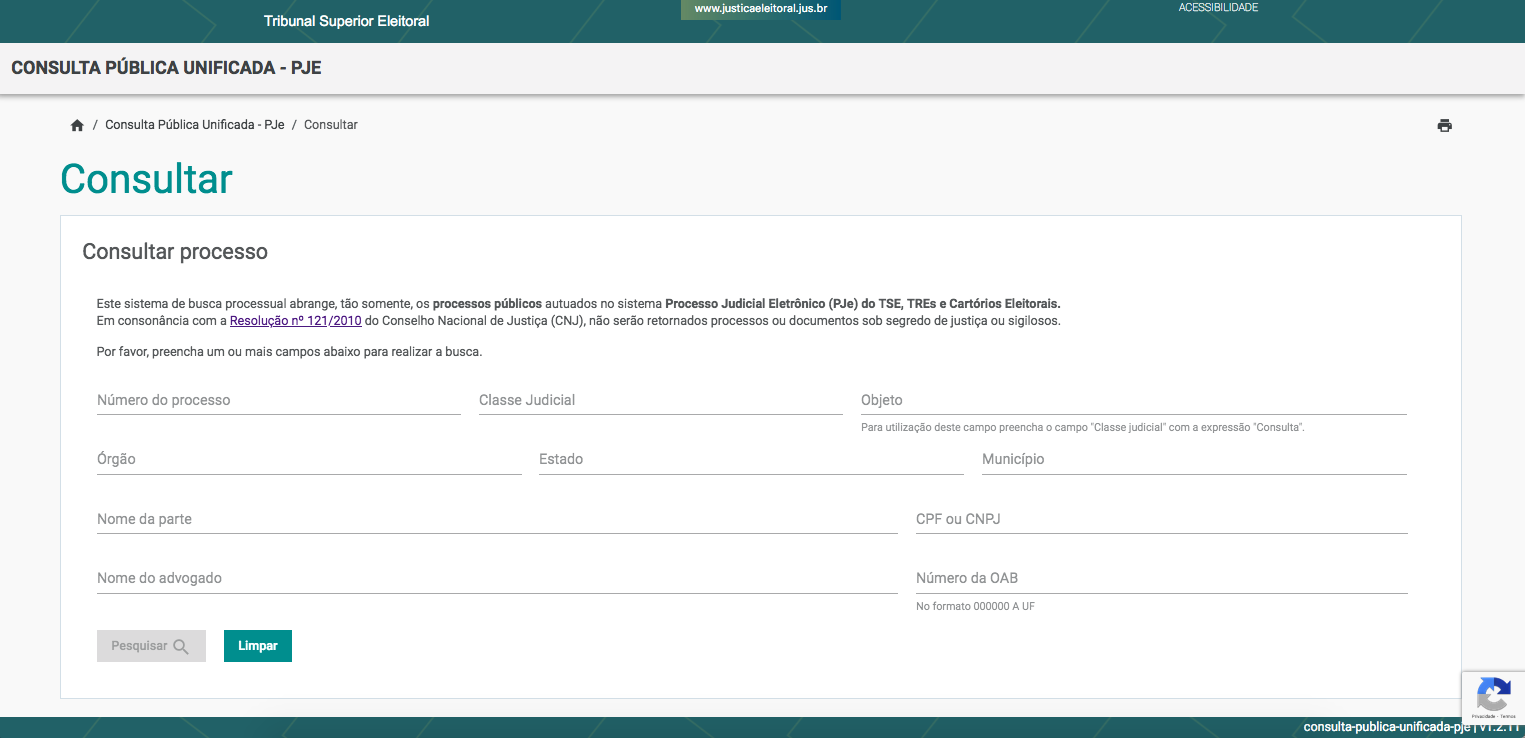Click the reCAPTCHA badge icon

coord(1493,696)
